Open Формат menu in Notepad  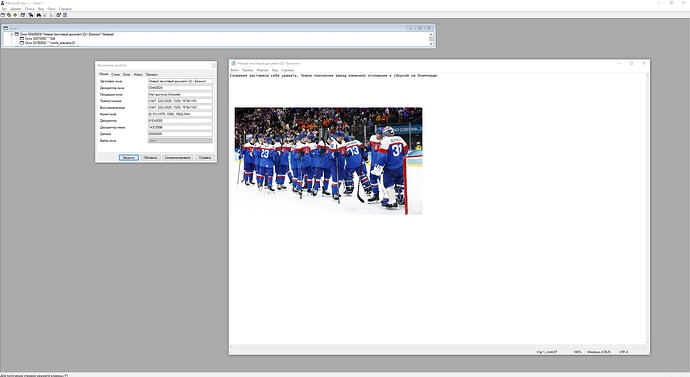(263, 70)
